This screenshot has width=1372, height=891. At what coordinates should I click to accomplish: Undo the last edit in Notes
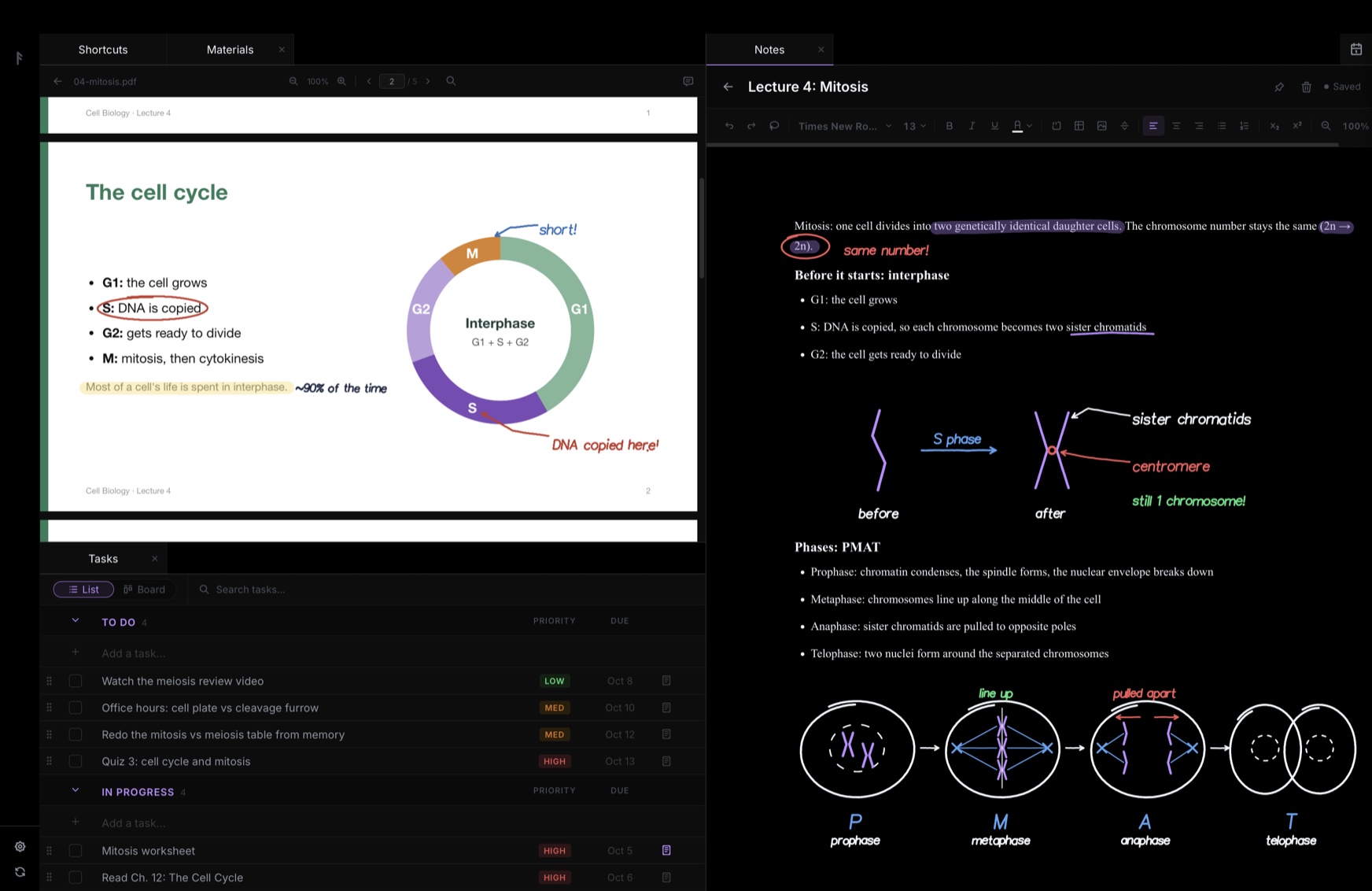pyautogui.click(x=729, y=126)
